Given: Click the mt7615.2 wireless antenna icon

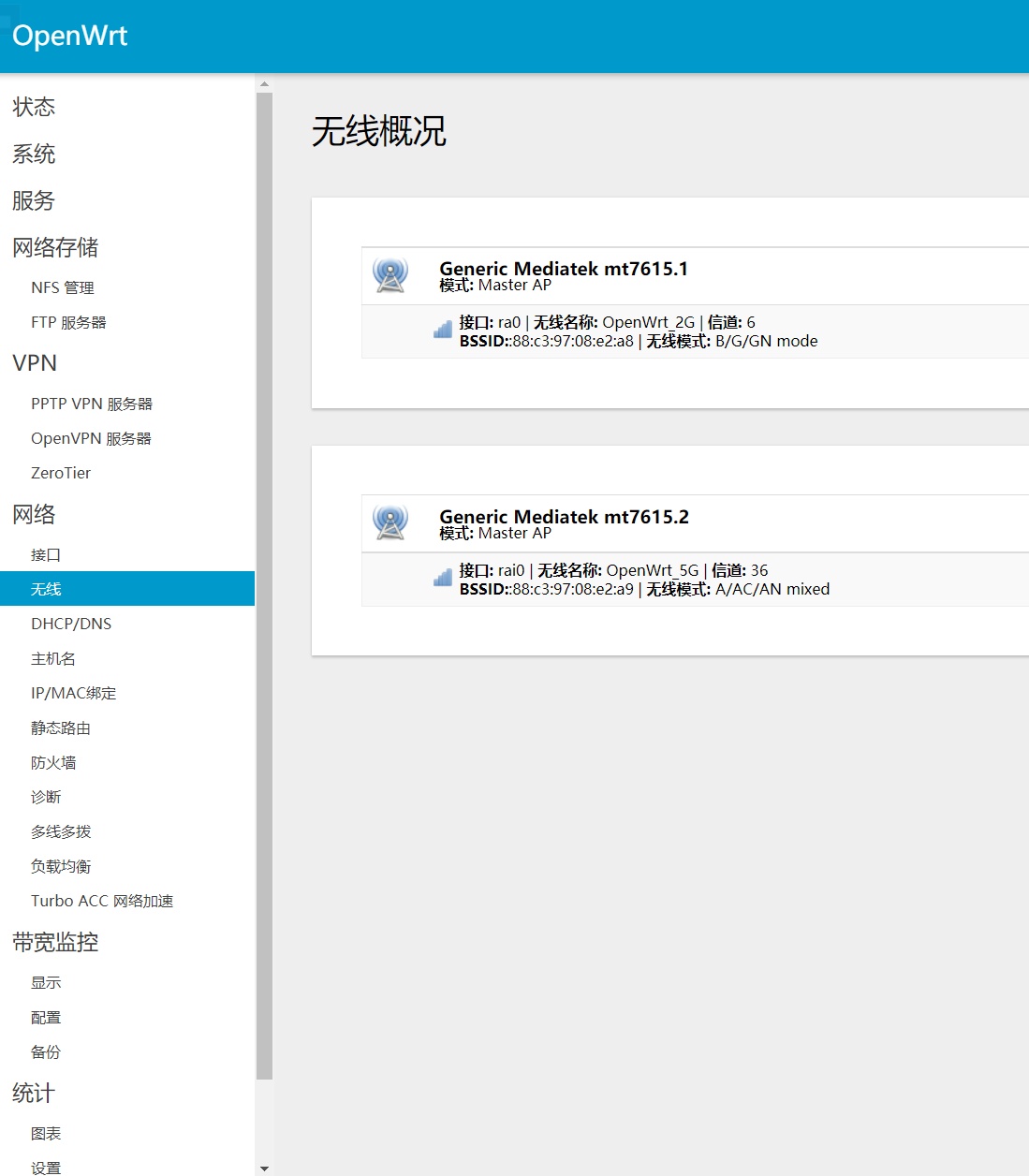Looking at the screenshot, I should (x=390, y=523).
